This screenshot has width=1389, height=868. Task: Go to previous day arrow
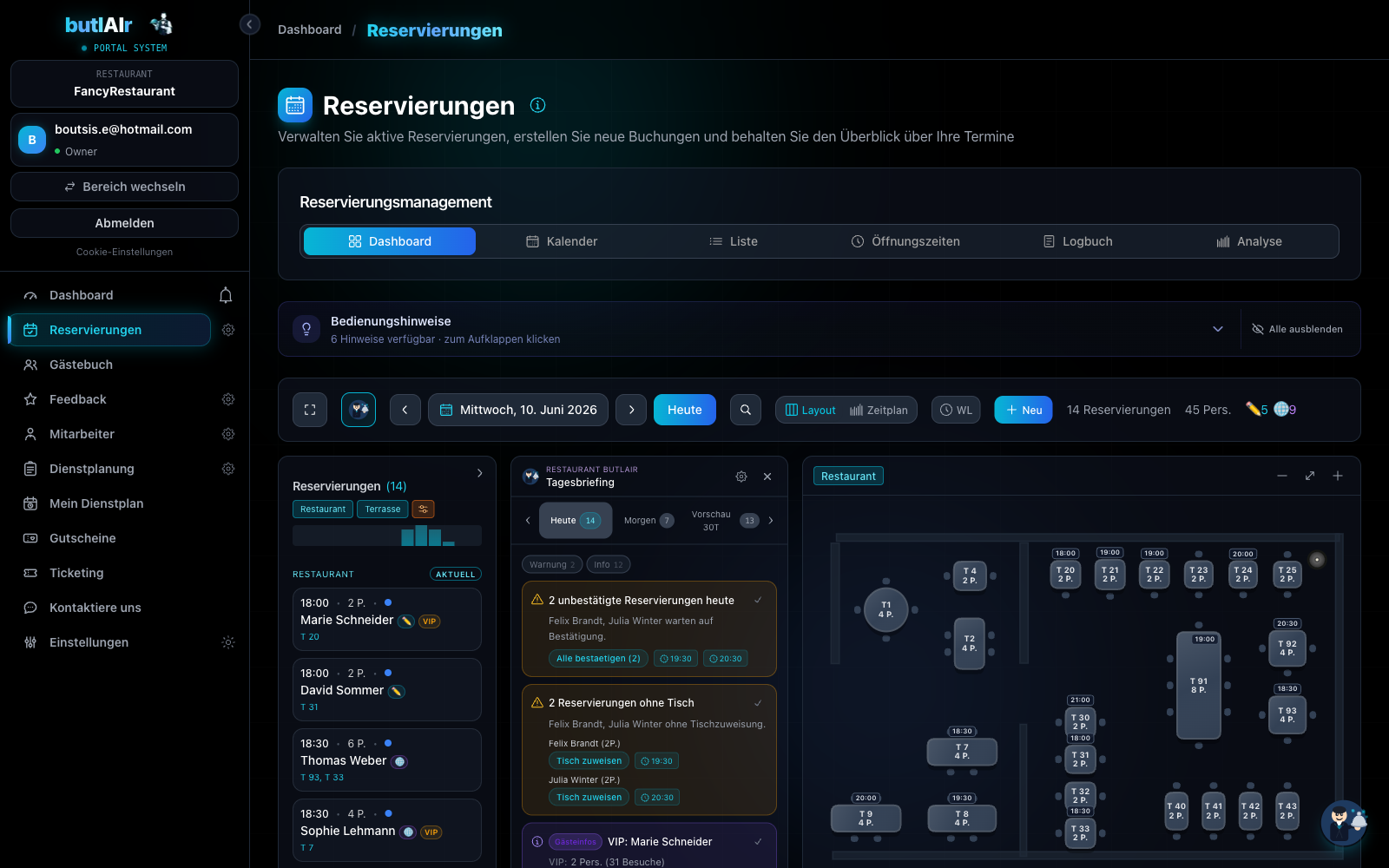[405, 410]
